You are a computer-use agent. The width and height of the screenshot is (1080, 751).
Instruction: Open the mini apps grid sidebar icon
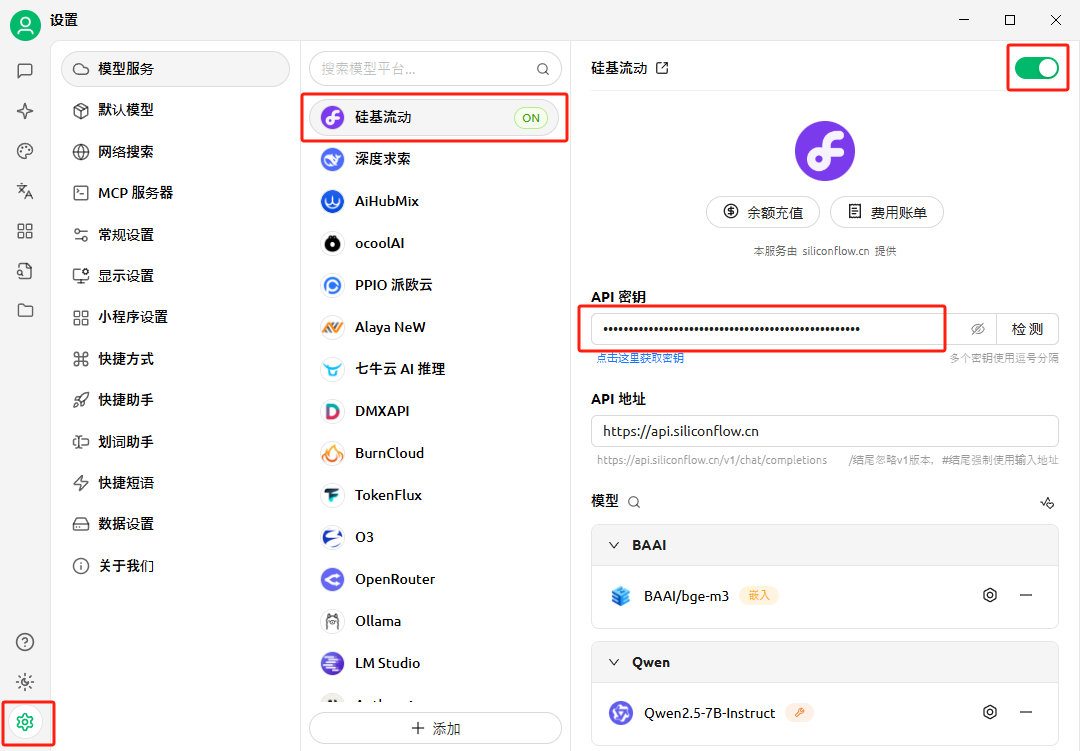point(25,231)
